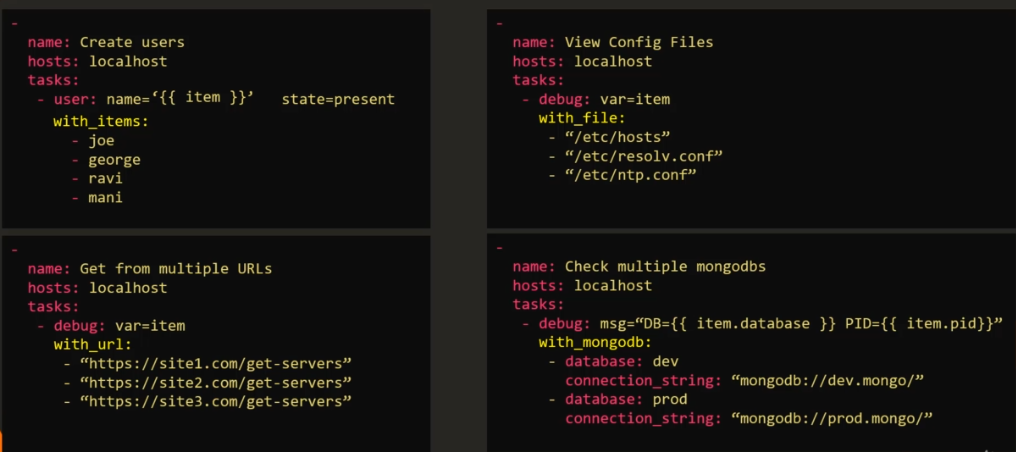1016x452 pixels.
Task: Select the with_mongodb keyword
Action: (x=595, y=343)
